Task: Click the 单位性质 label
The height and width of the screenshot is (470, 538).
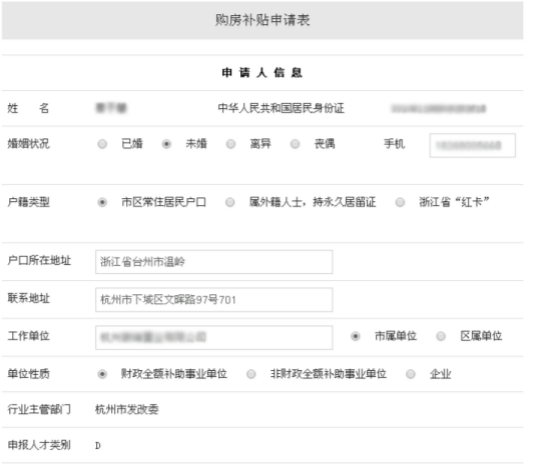Action: coord(28,374)
